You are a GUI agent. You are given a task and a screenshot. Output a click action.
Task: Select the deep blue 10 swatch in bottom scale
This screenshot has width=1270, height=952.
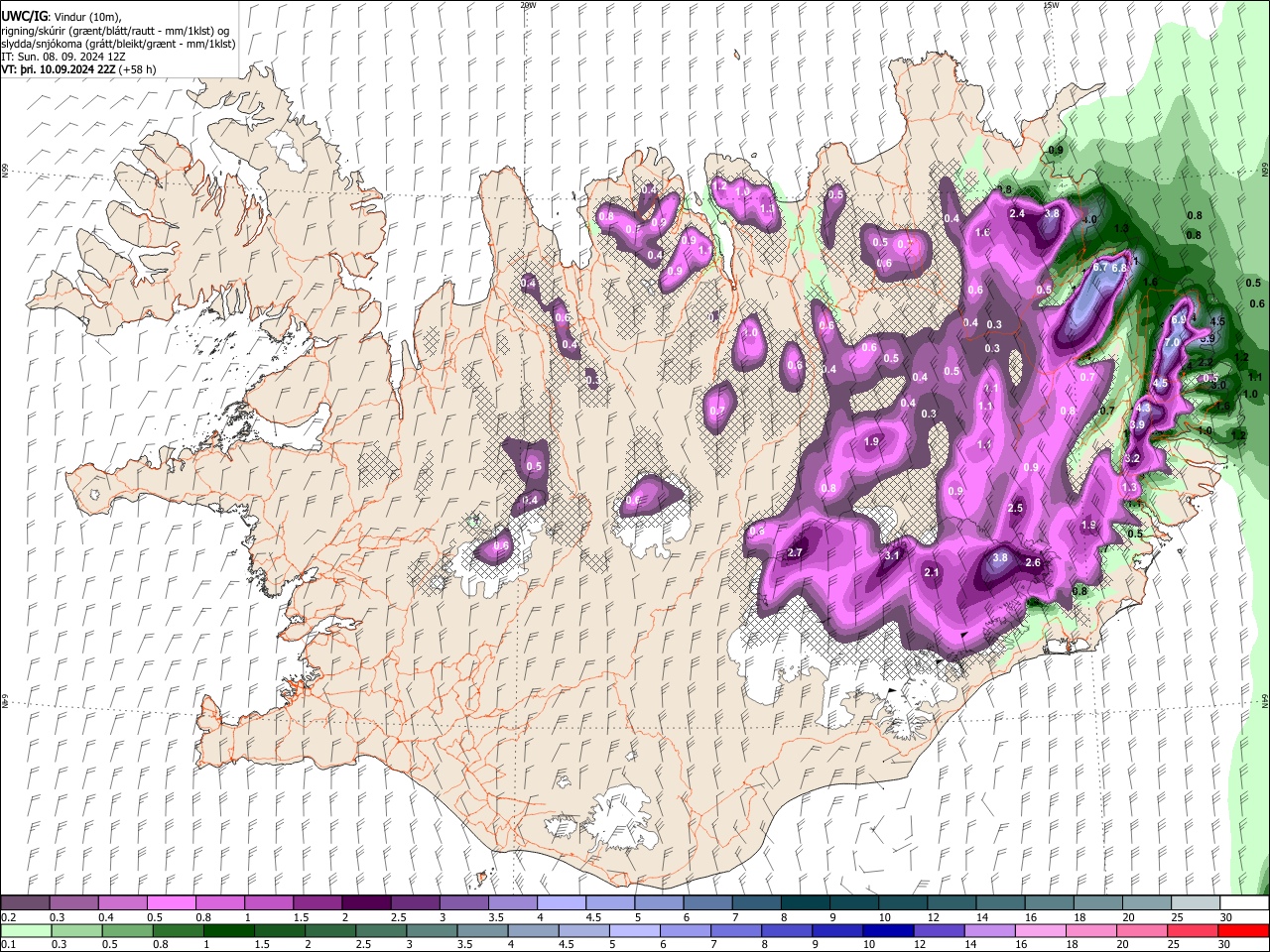tap(887, 930)
